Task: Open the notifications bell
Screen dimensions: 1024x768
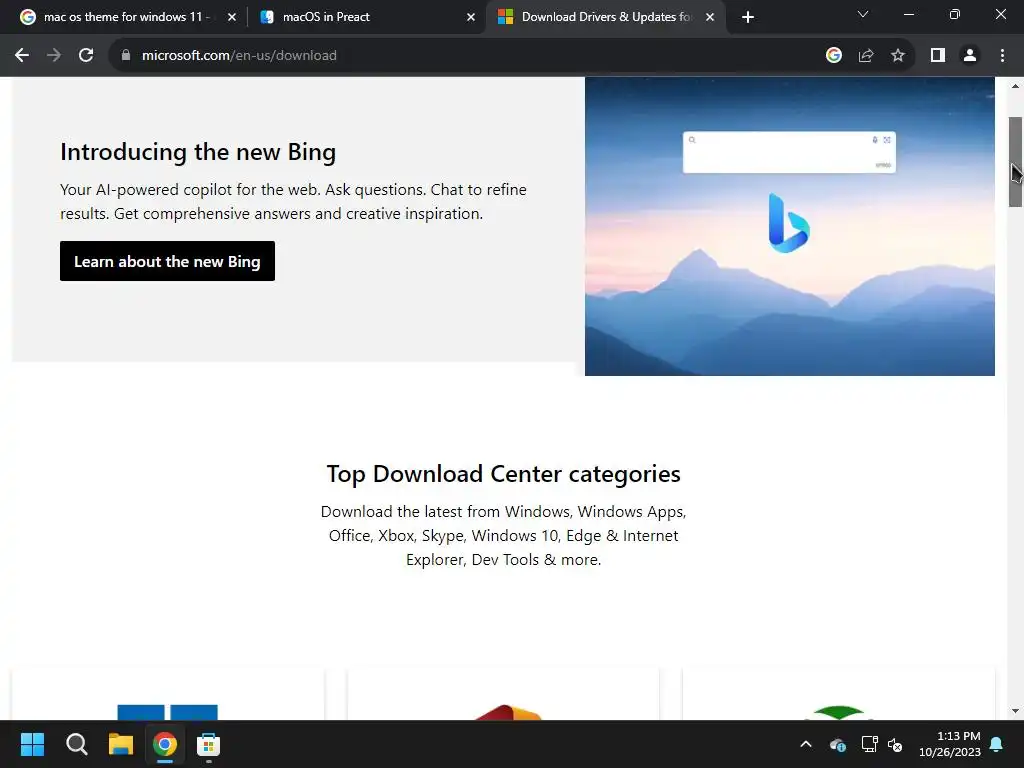Action: (997, 744)
